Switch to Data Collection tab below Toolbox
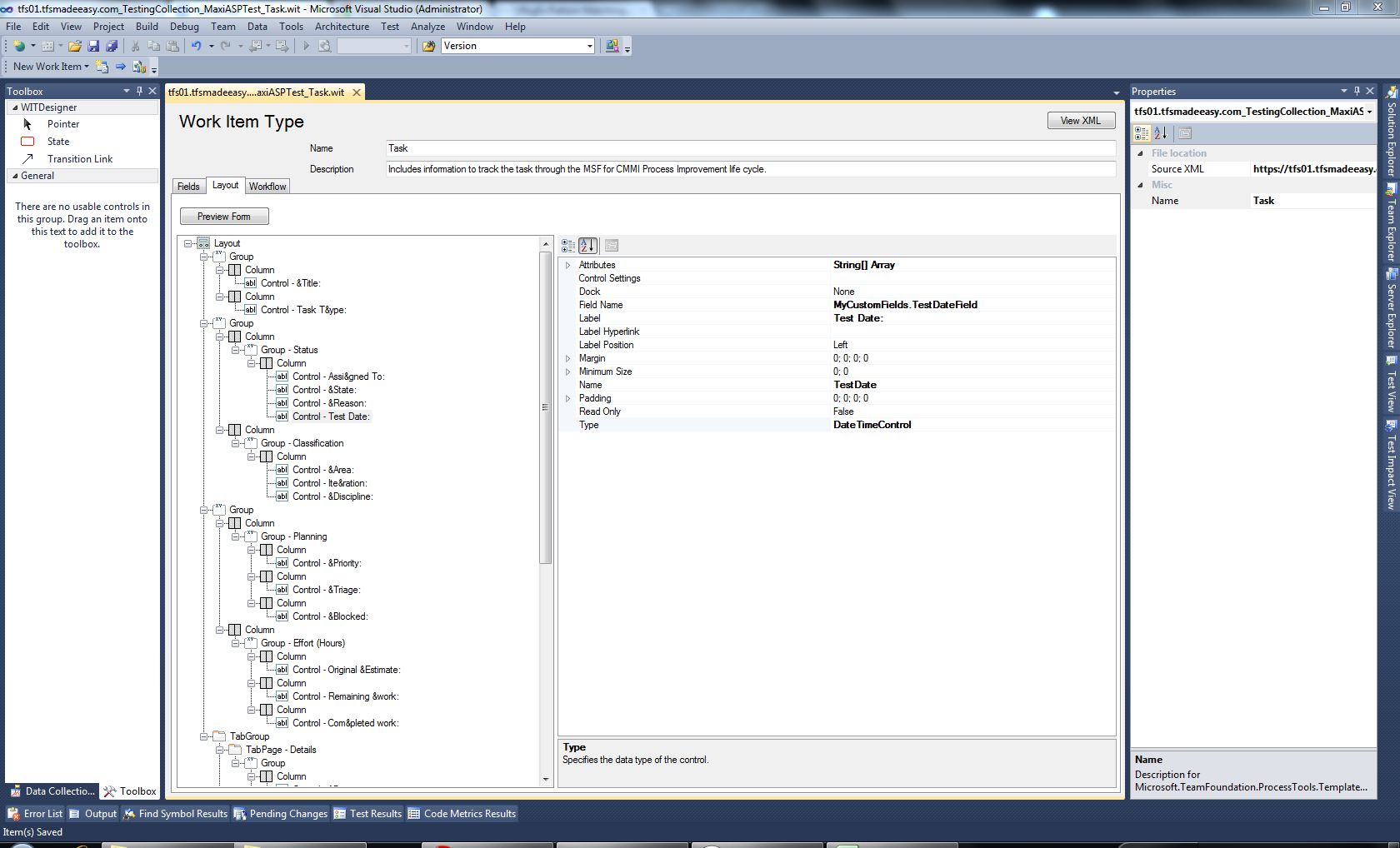1400x848 pixels. pyautogui.click(x=52, y=791)
